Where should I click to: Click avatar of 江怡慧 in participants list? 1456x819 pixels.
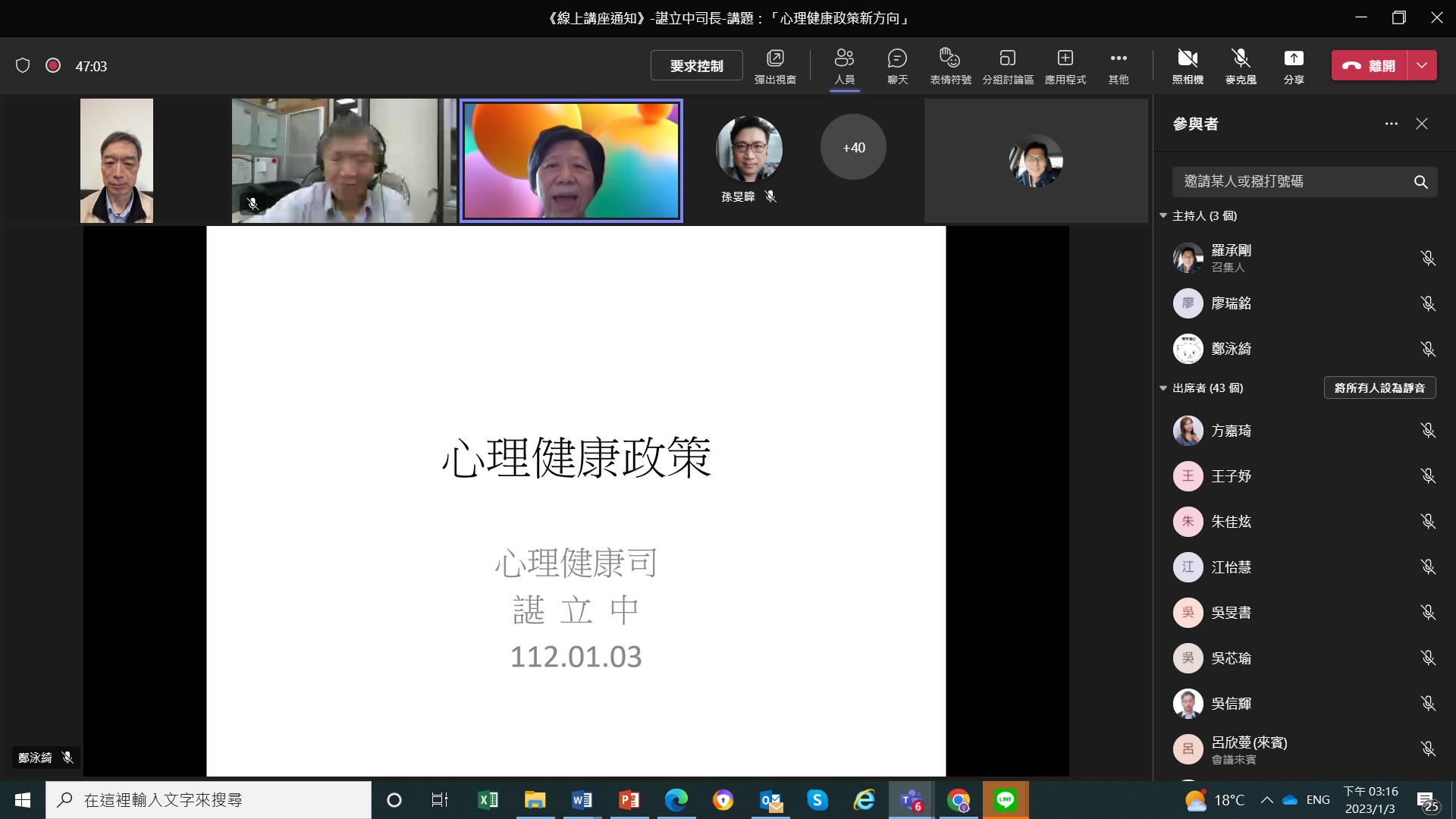coord(1188,567)
